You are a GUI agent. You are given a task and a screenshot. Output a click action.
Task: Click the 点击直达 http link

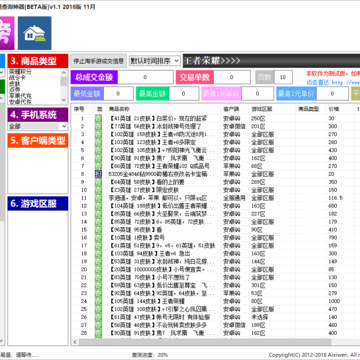[333, 82]
